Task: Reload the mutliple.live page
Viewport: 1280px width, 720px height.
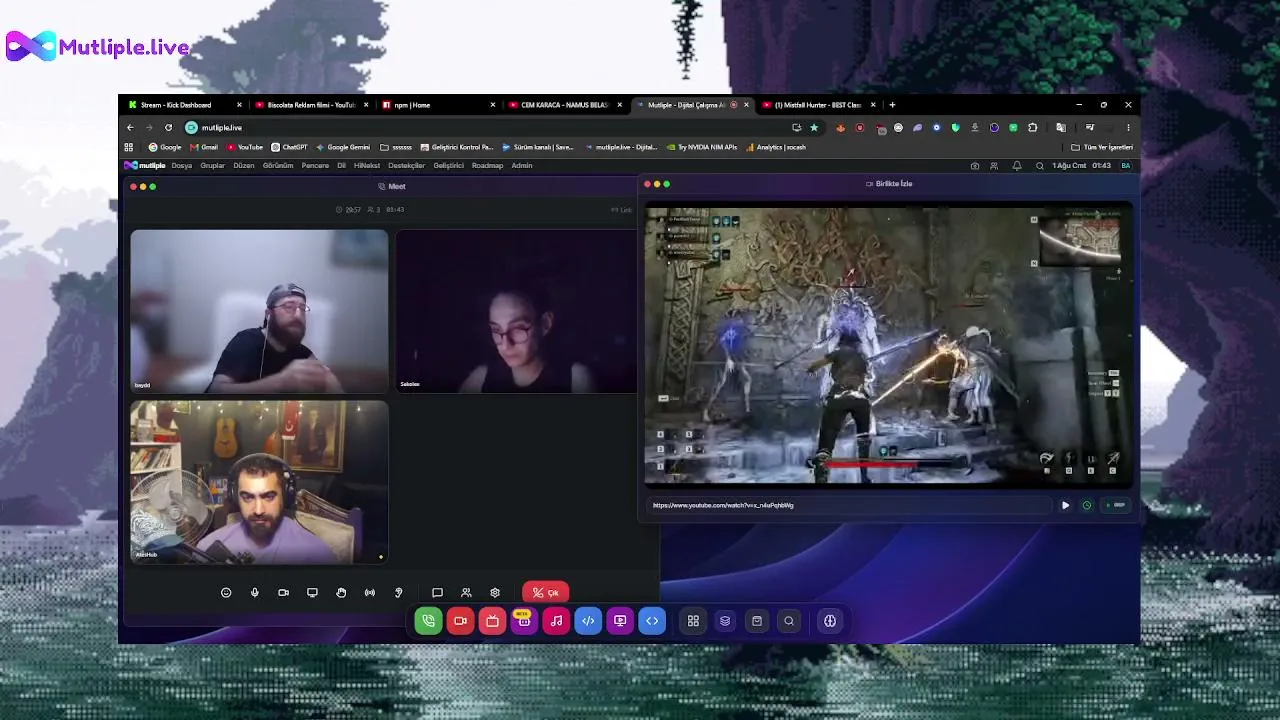Action: point(168,128)
